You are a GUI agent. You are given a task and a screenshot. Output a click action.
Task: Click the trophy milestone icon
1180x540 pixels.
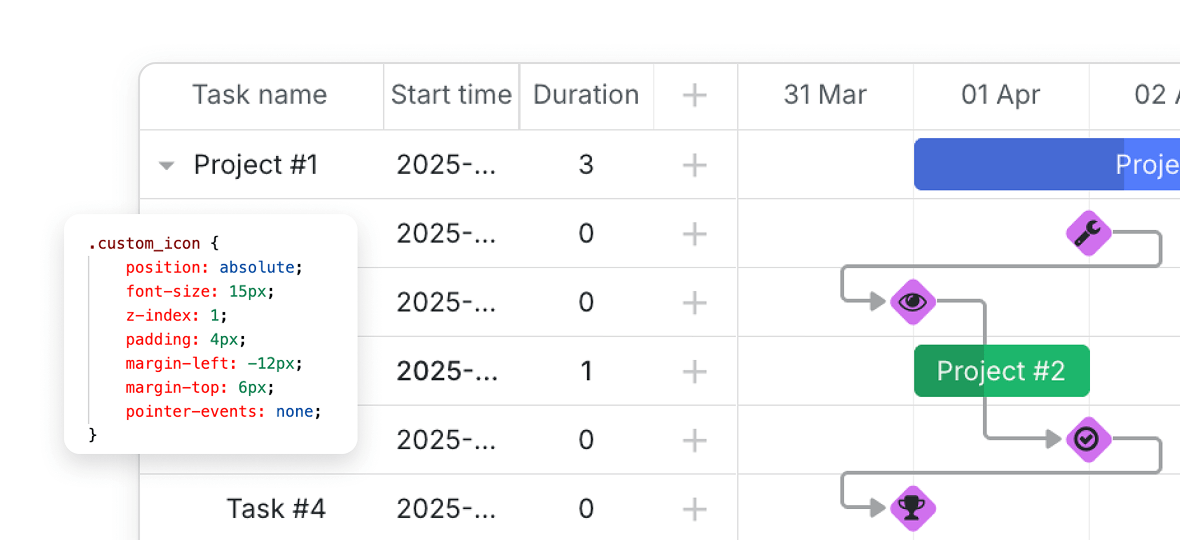912,508
